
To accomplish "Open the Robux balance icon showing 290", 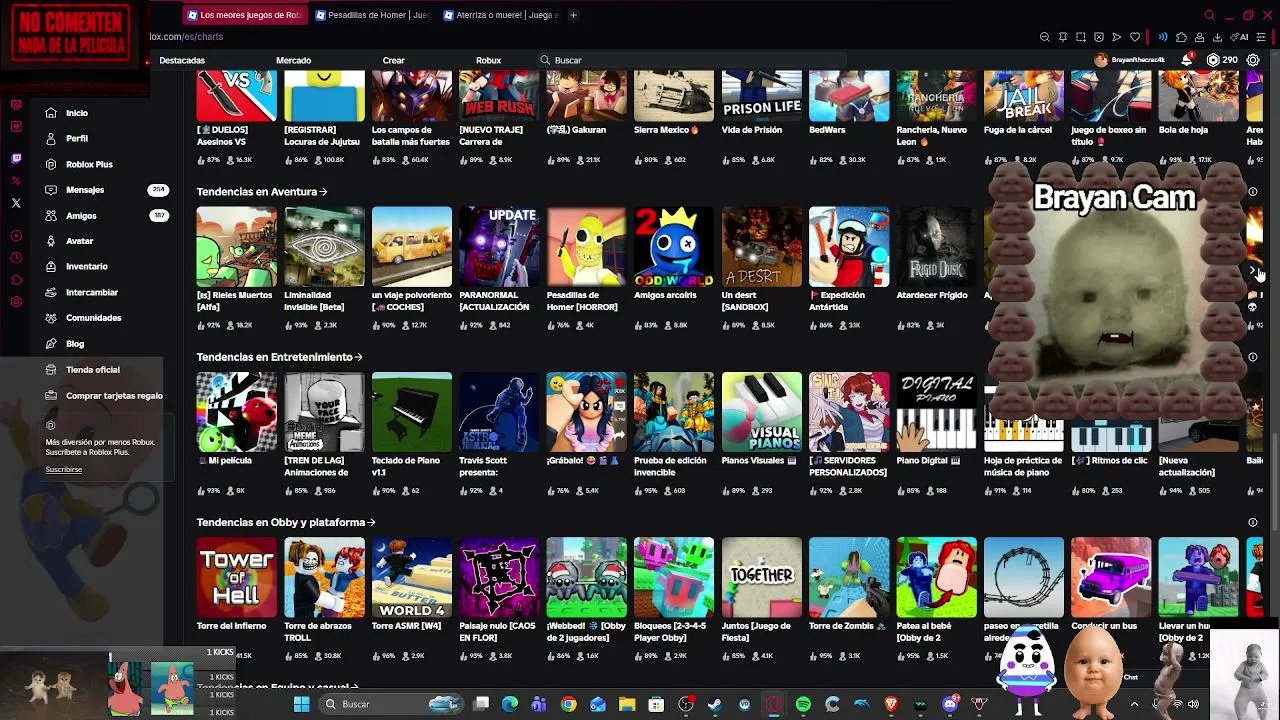I will coord(1213,60).
